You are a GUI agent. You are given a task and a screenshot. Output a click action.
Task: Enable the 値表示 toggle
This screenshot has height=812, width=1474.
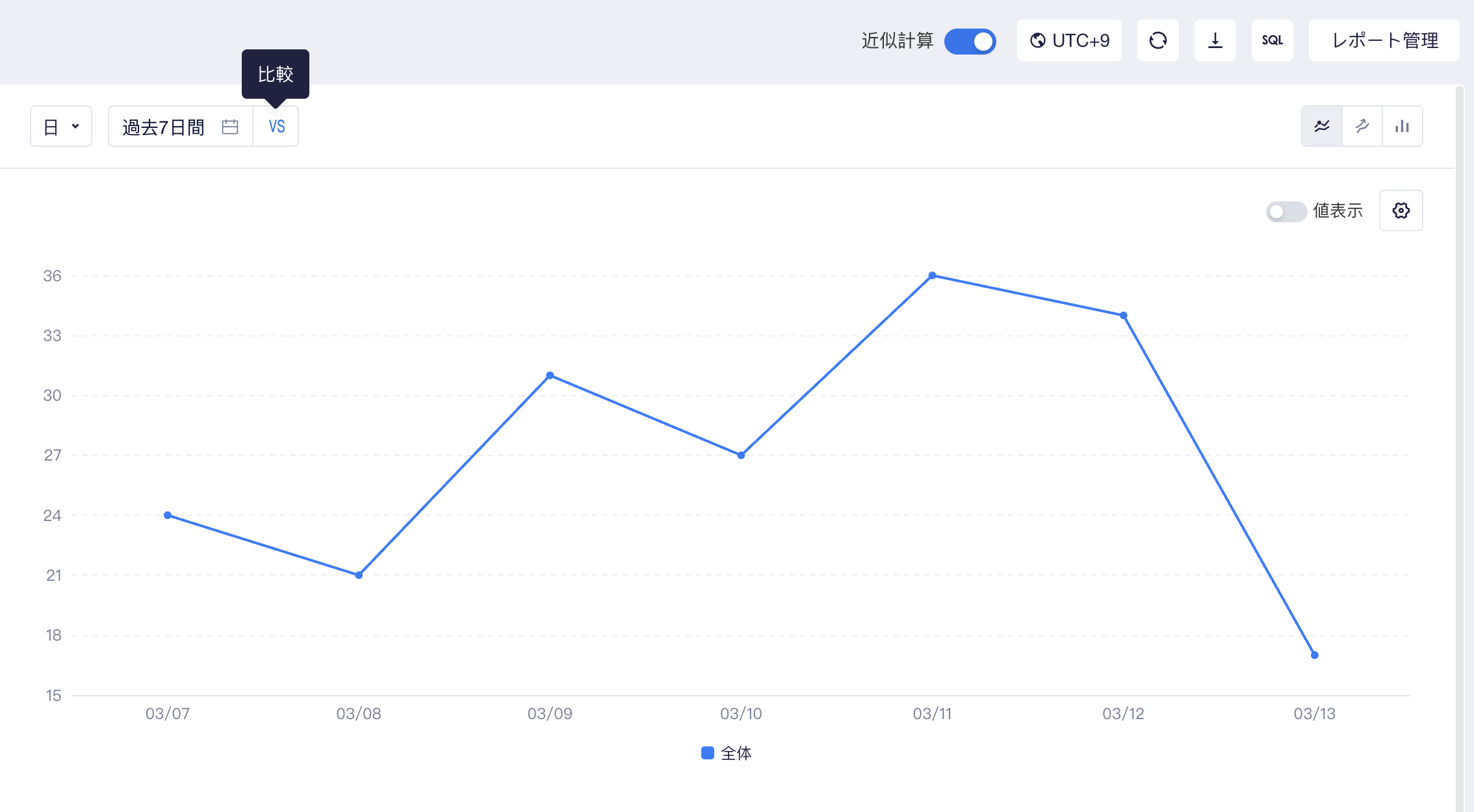(x=1286, y=211)
